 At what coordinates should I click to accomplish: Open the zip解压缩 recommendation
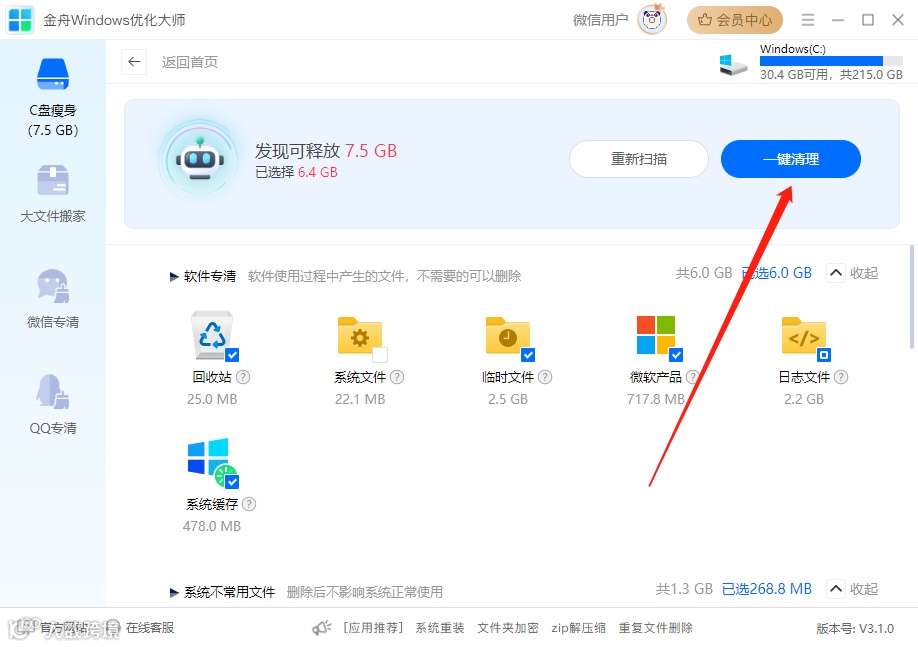point(578,628)
